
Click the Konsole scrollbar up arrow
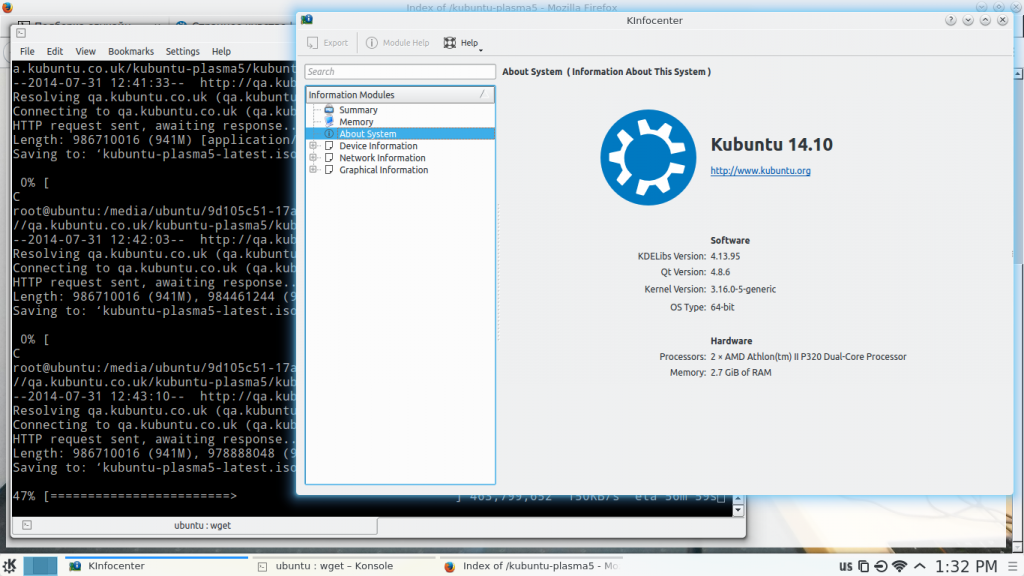point(738,499)
